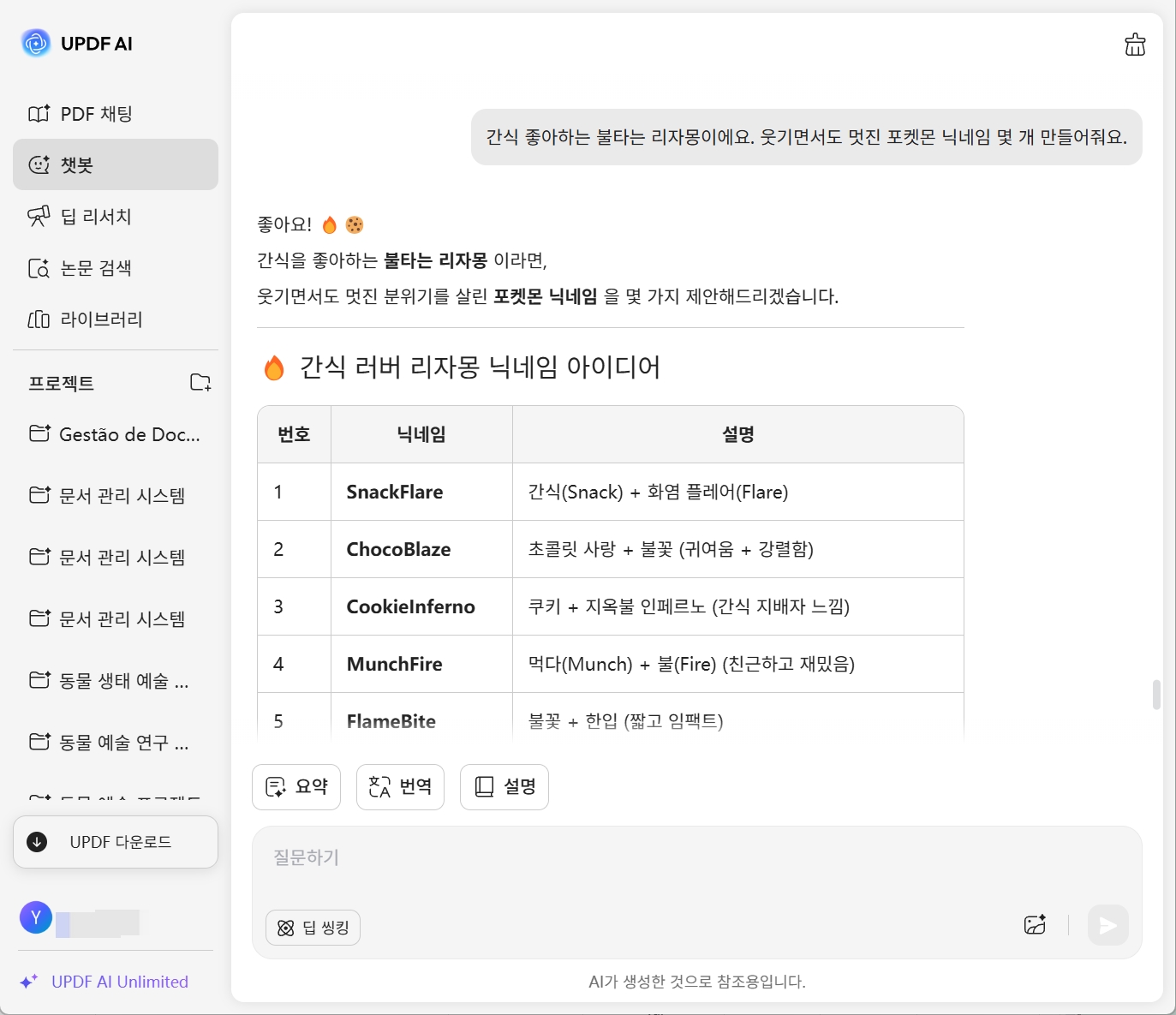Open the 딥 리서치 section

click(x=96, y=217)
